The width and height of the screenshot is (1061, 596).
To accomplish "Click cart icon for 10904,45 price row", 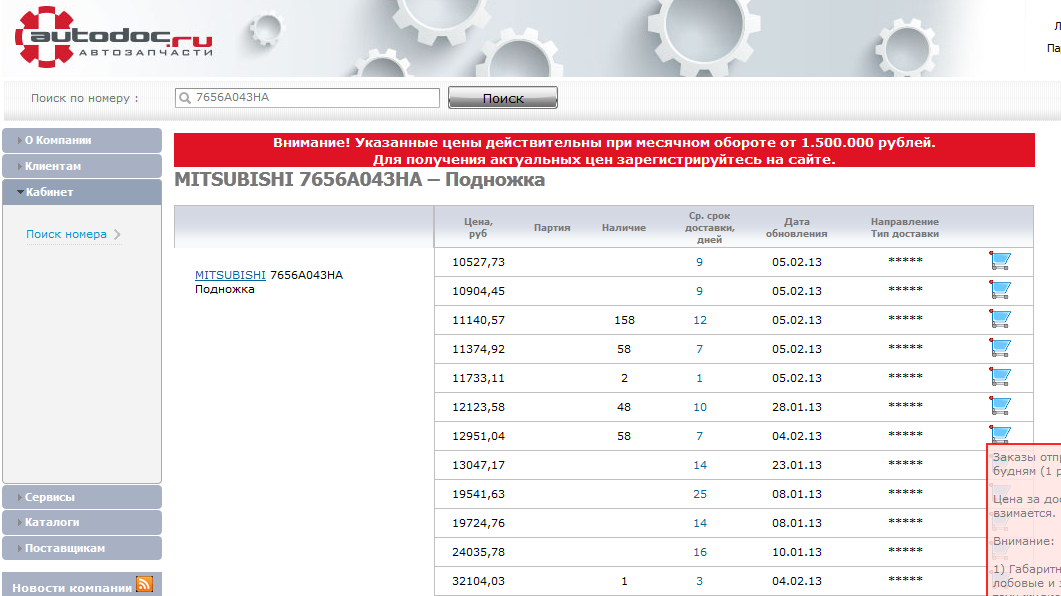I will [x=999, y=290].
